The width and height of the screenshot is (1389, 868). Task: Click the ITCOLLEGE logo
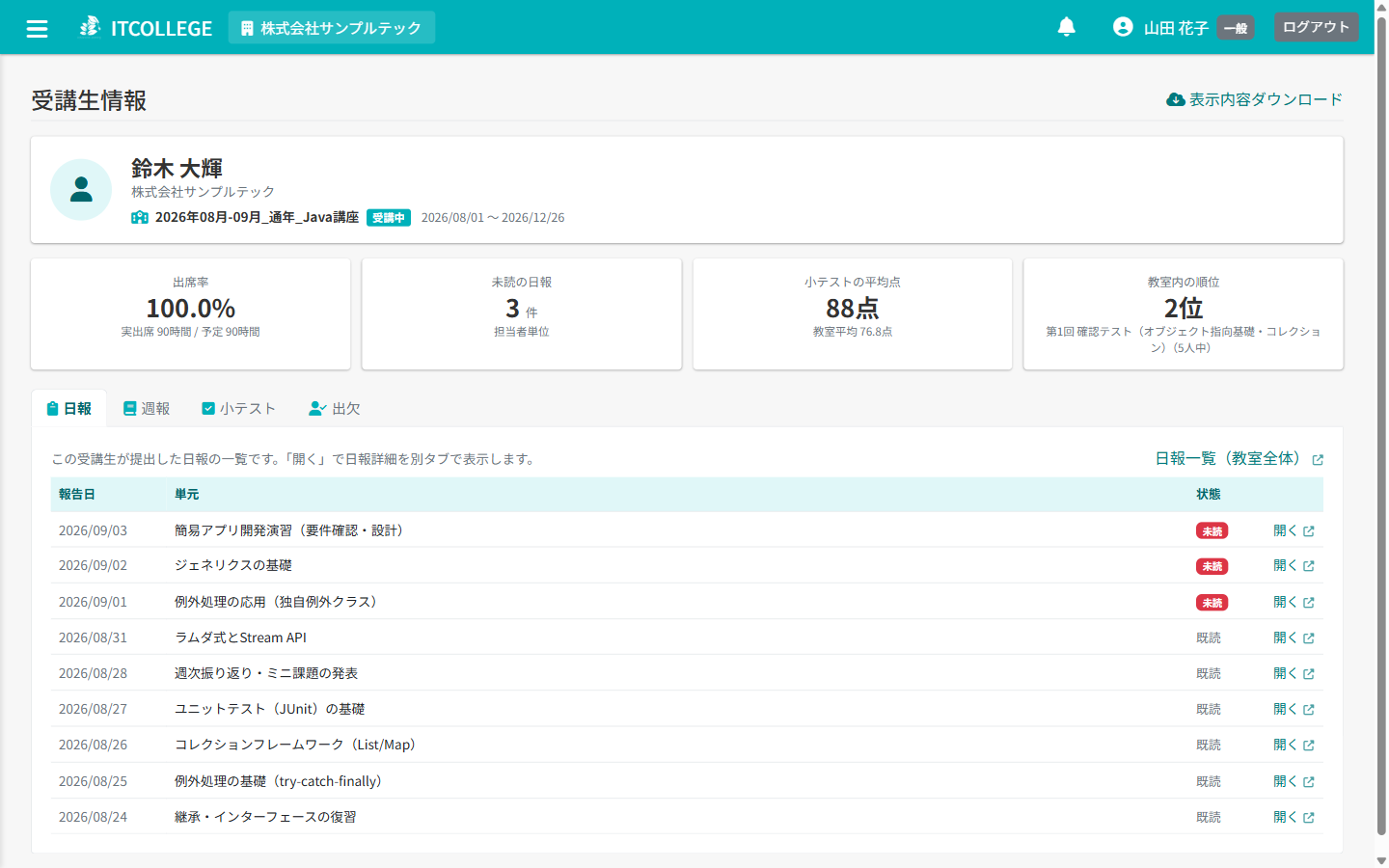146,28
